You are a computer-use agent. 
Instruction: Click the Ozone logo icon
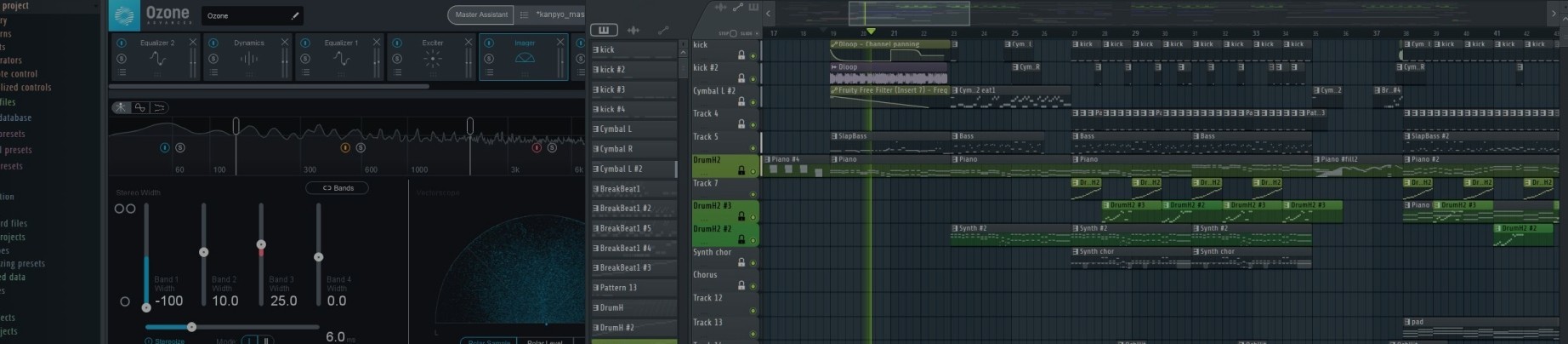click(x=125, y=15)
